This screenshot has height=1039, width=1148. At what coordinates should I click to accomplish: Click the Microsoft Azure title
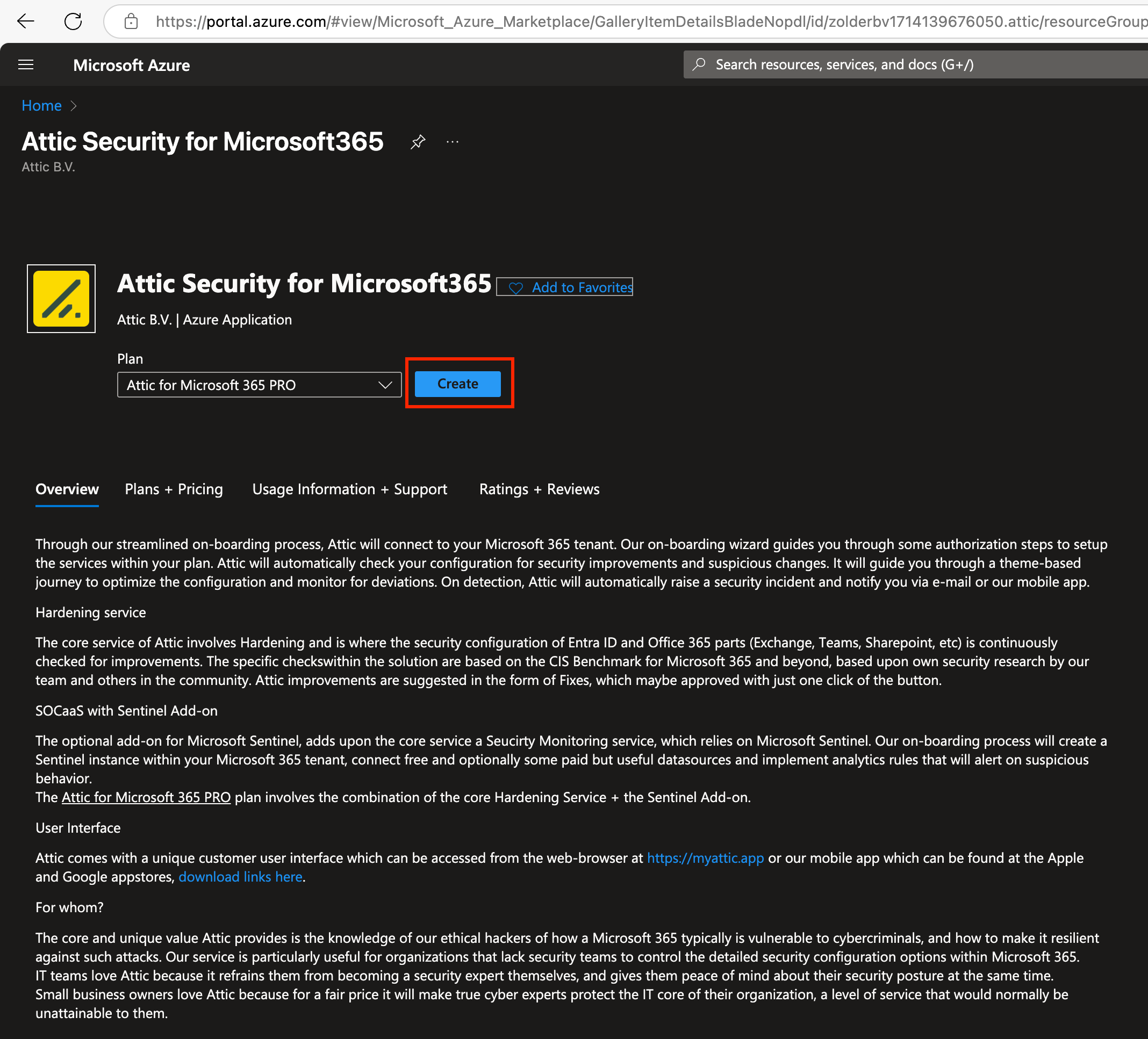click(x=132, y=65)
